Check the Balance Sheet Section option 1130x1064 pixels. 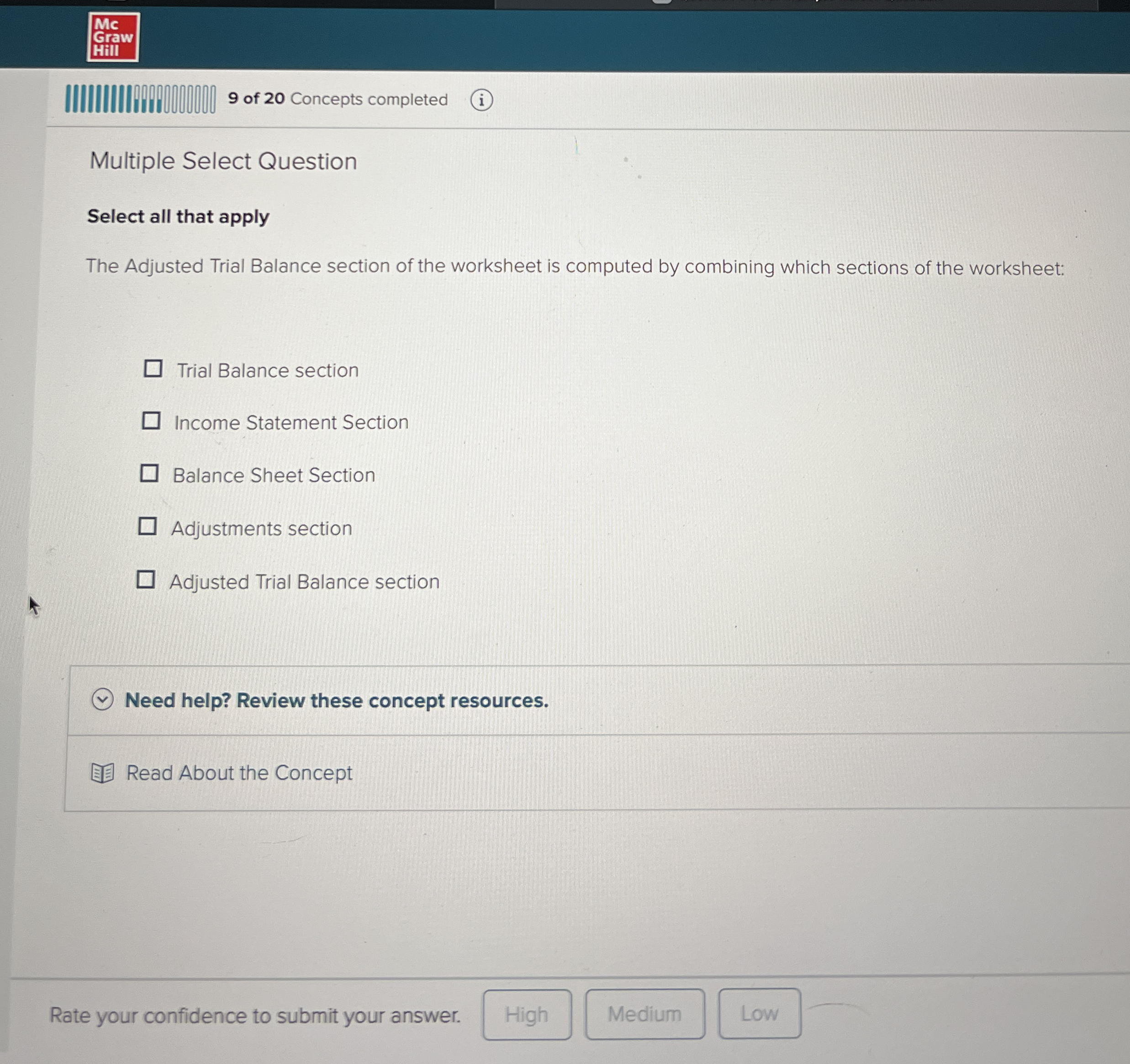150,474
